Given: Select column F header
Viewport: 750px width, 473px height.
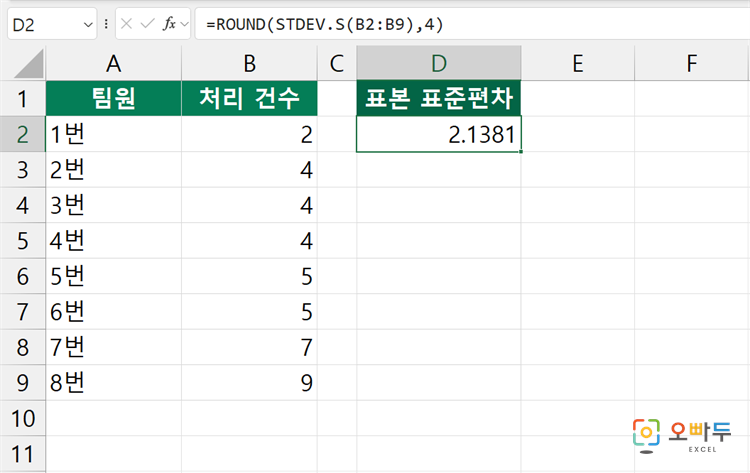Looking at the screenshot, I should 692,63.
